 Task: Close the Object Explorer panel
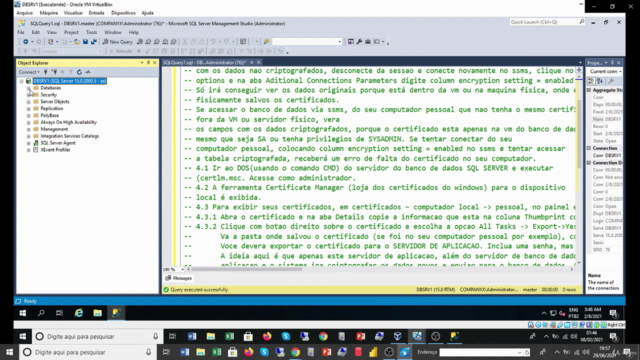pyautogui.click(x=155, y=63)
